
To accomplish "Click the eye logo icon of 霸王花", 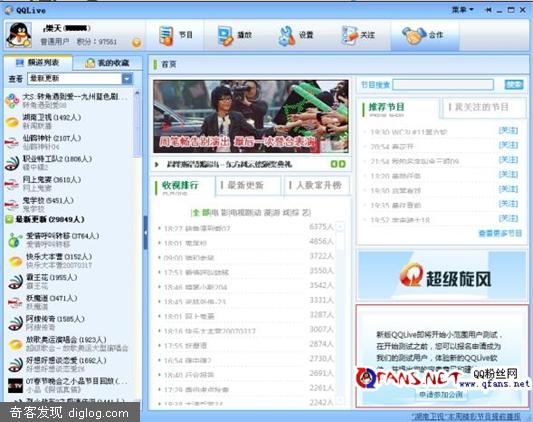I will tap(15, 282).
